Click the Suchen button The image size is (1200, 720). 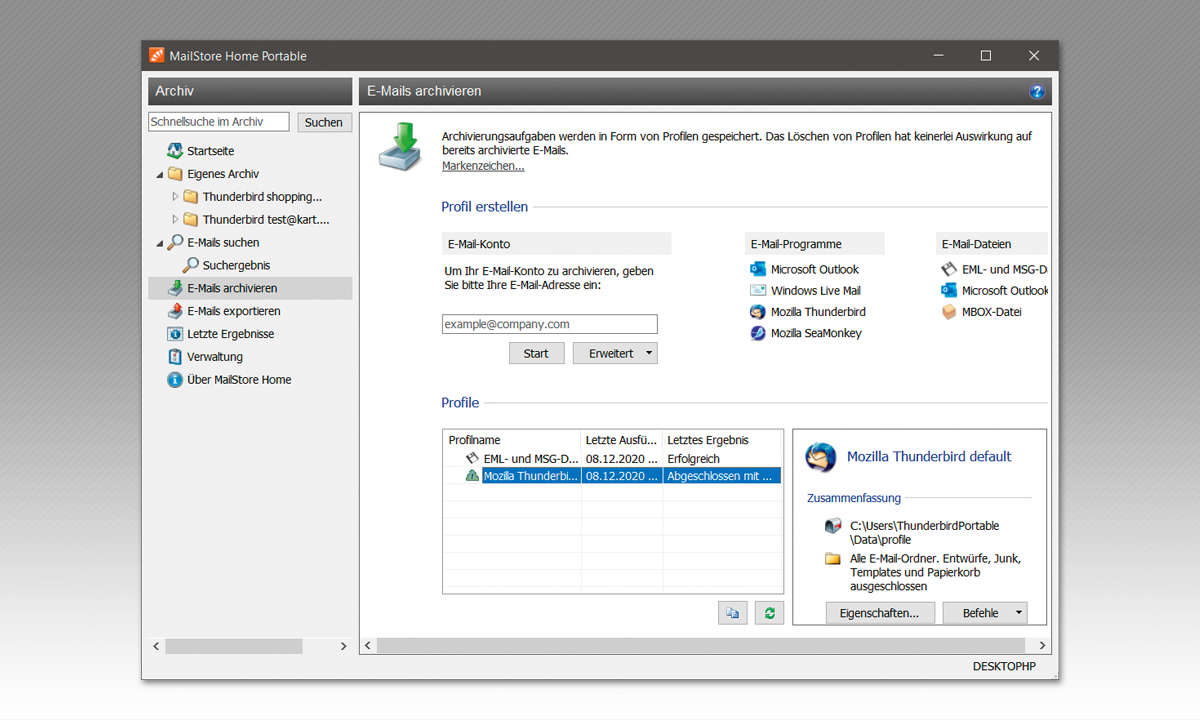pyautogui.click(x=324, y=122)
